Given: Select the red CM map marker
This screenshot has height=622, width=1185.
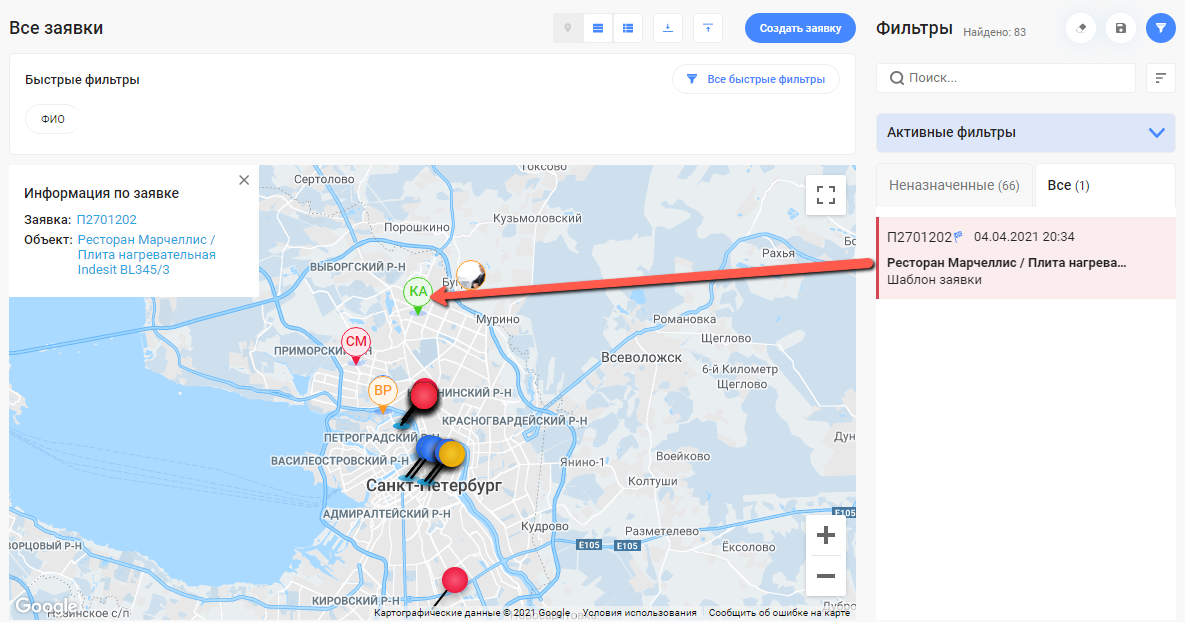Looking at the screenshot, I should (356, 345).
